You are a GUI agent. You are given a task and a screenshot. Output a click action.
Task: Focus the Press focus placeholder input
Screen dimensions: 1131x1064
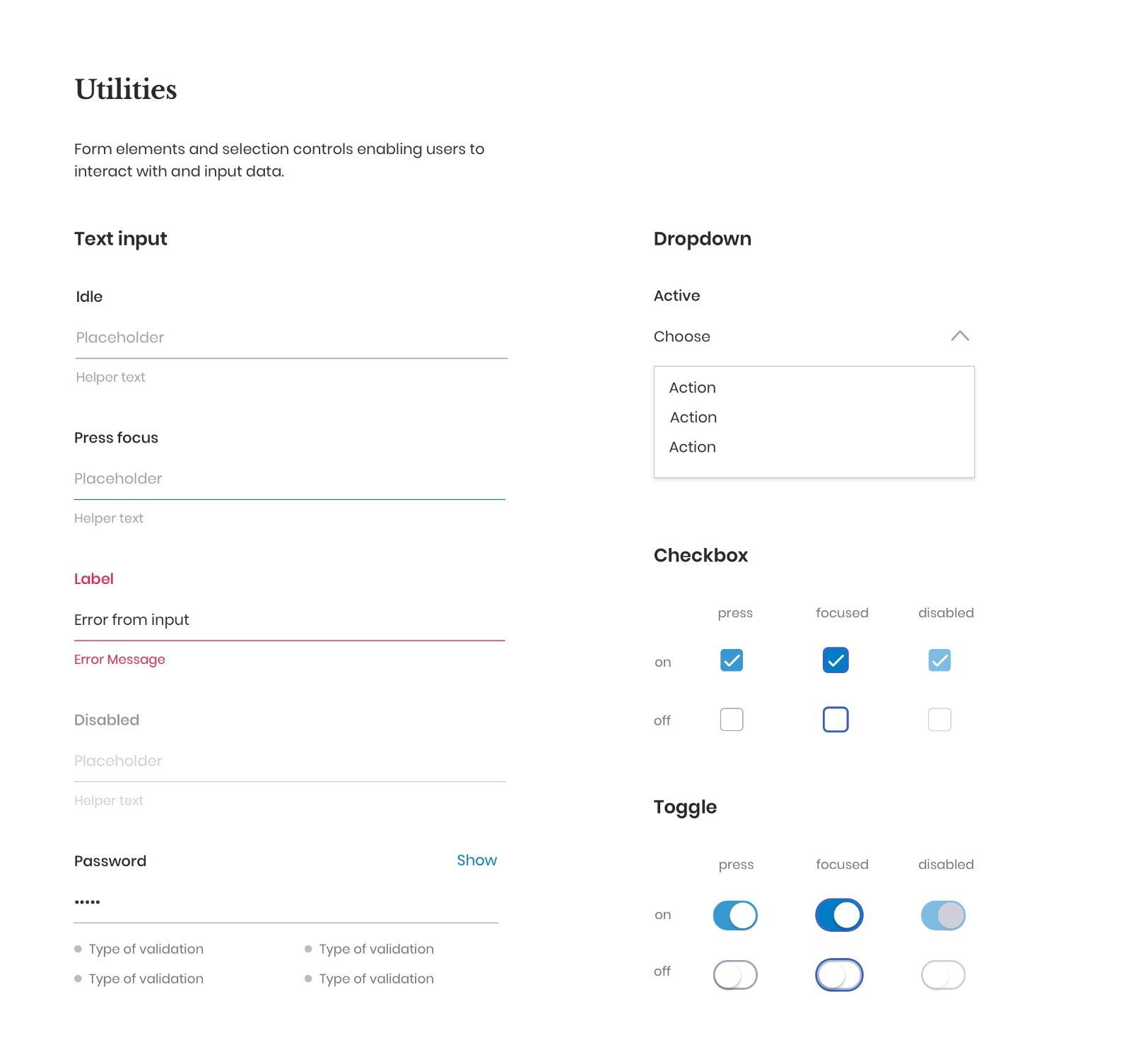point(290,479)
